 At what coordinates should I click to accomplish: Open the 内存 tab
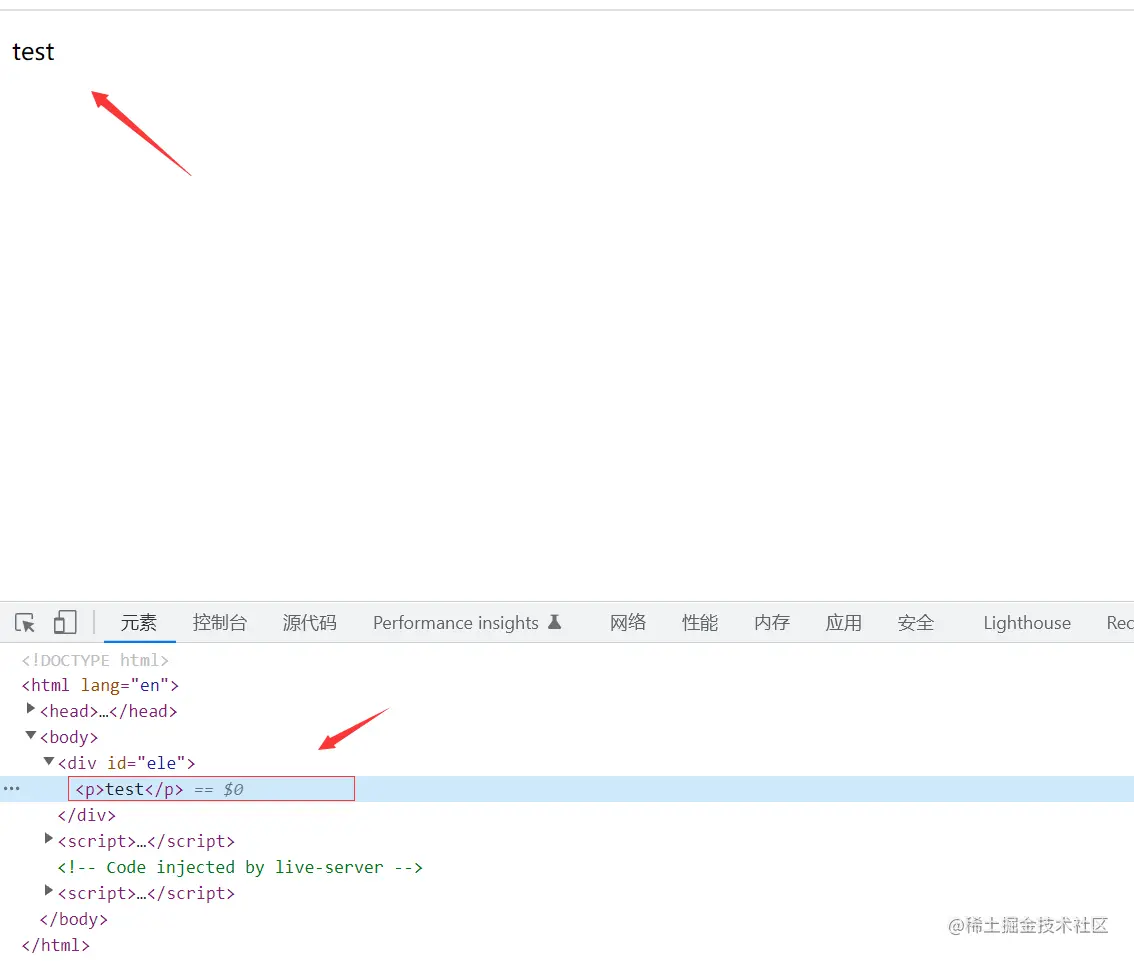(x=772, y=623)
